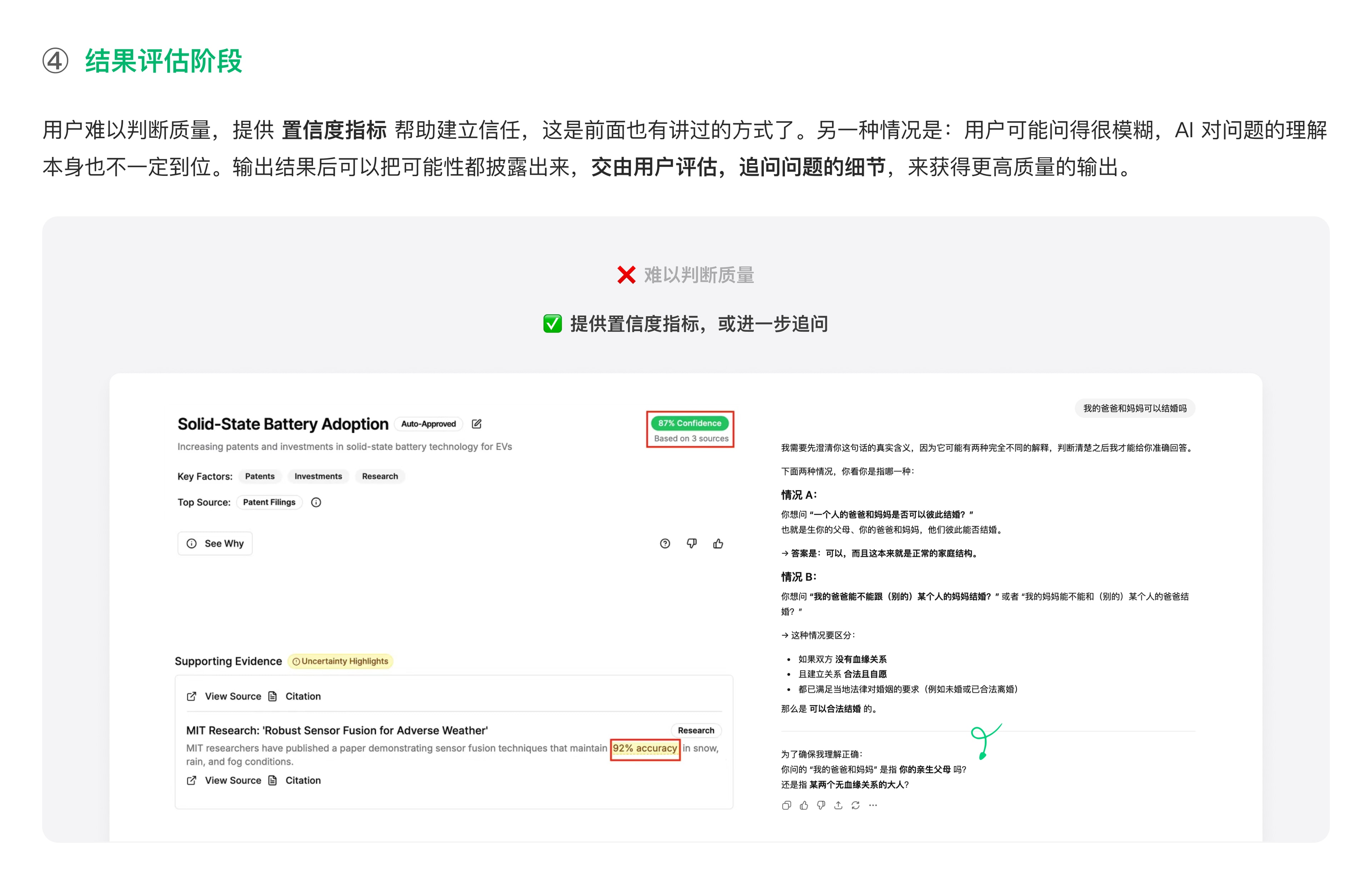Click the '提供置信度指标，或进一步追问' caption
The image size is (1372, 885).
(x=699, y=324)
